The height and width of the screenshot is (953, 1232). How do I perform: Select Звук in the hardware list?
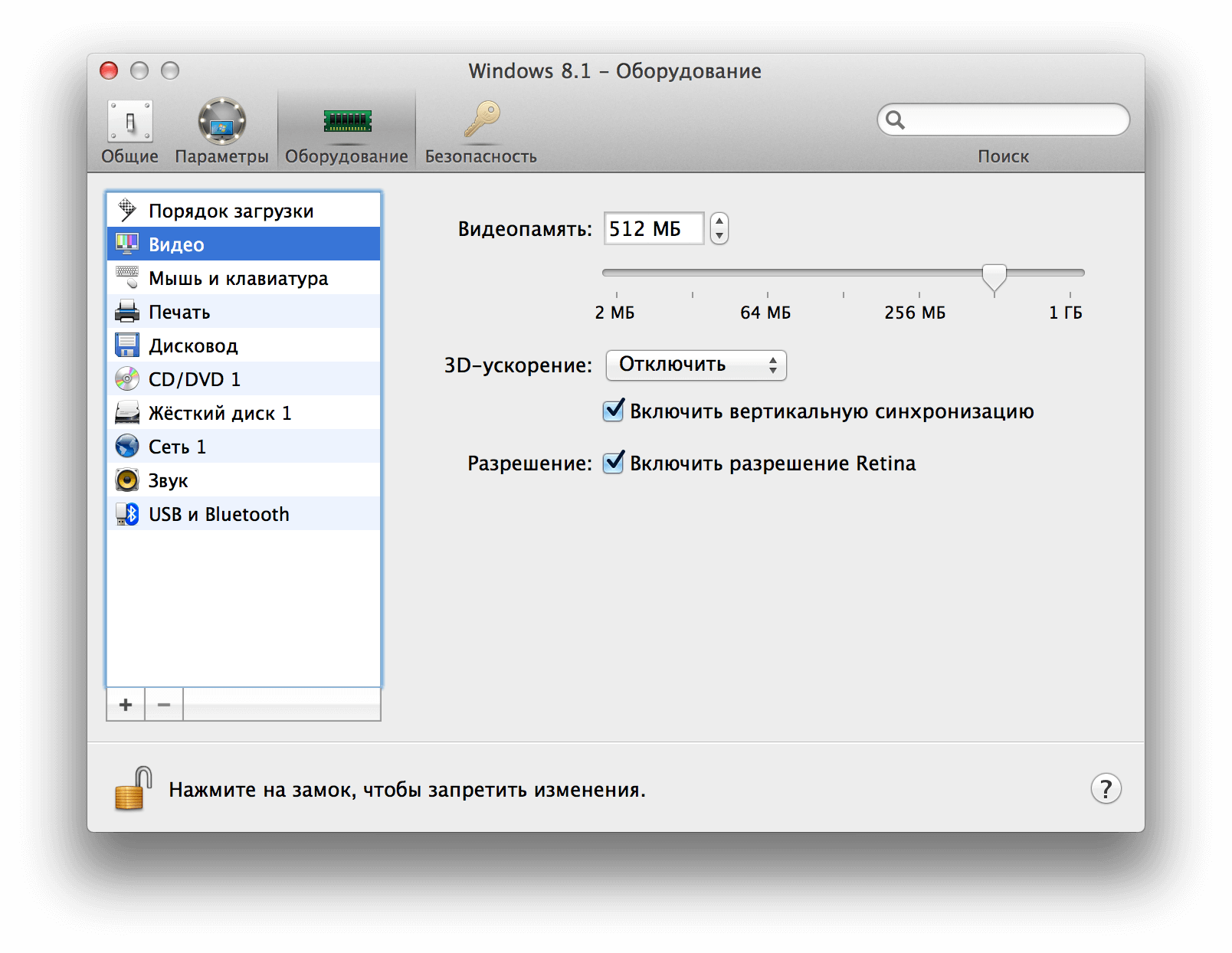244,480
